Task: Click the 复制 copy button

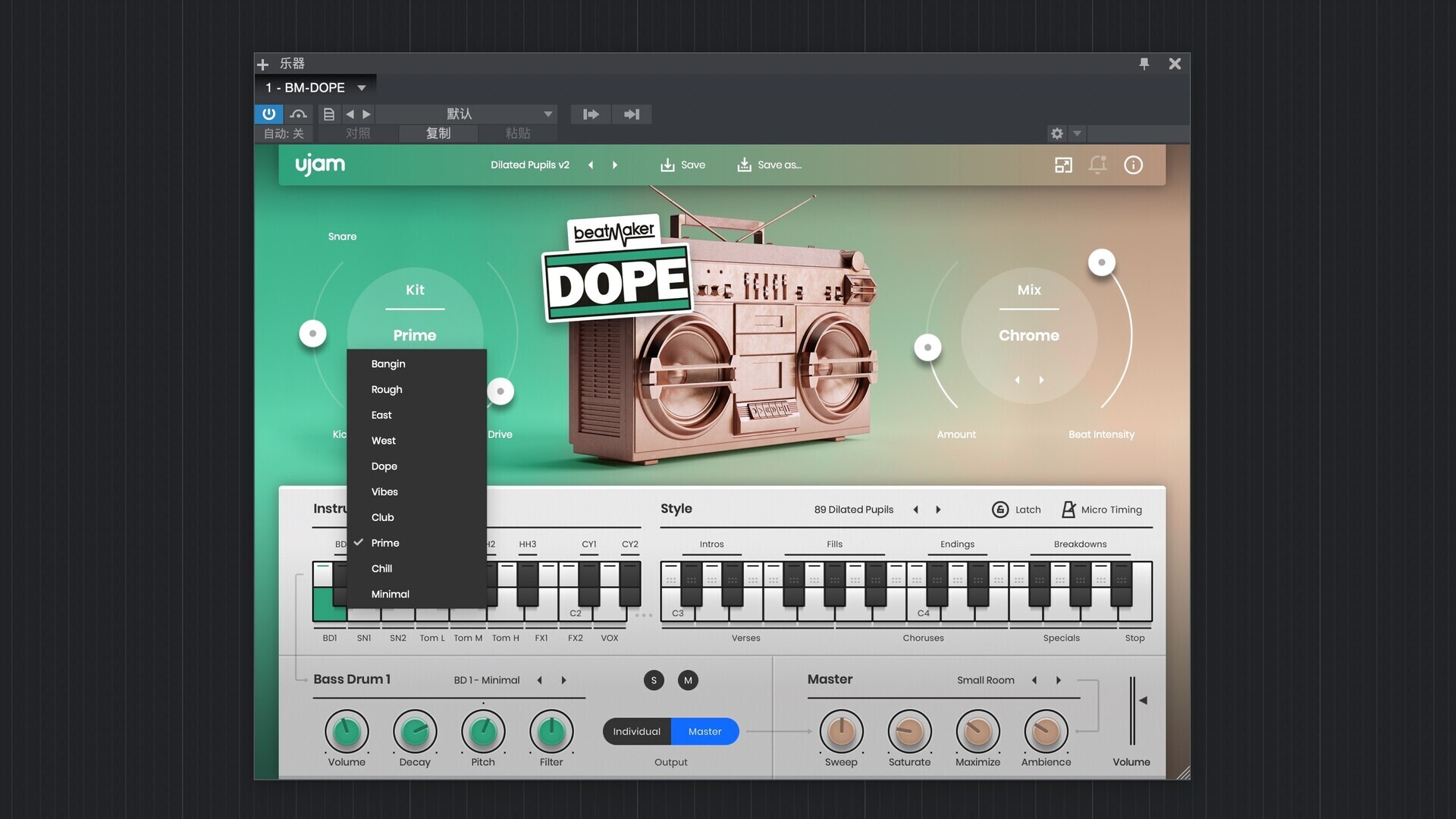Action: click(438, 133)
